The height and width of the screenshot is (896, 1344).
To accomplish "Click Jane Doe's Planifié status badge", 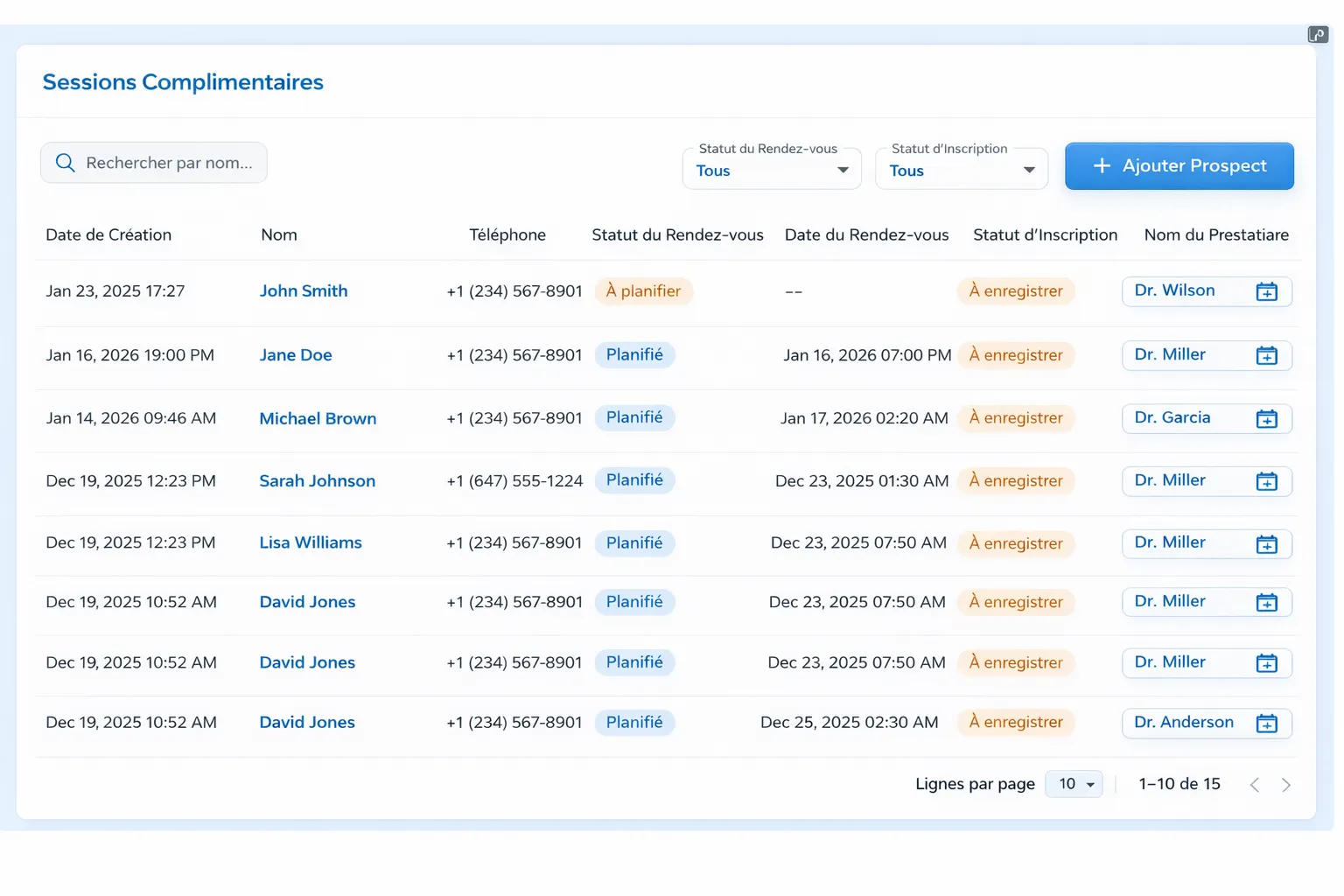I will point(635,355).
